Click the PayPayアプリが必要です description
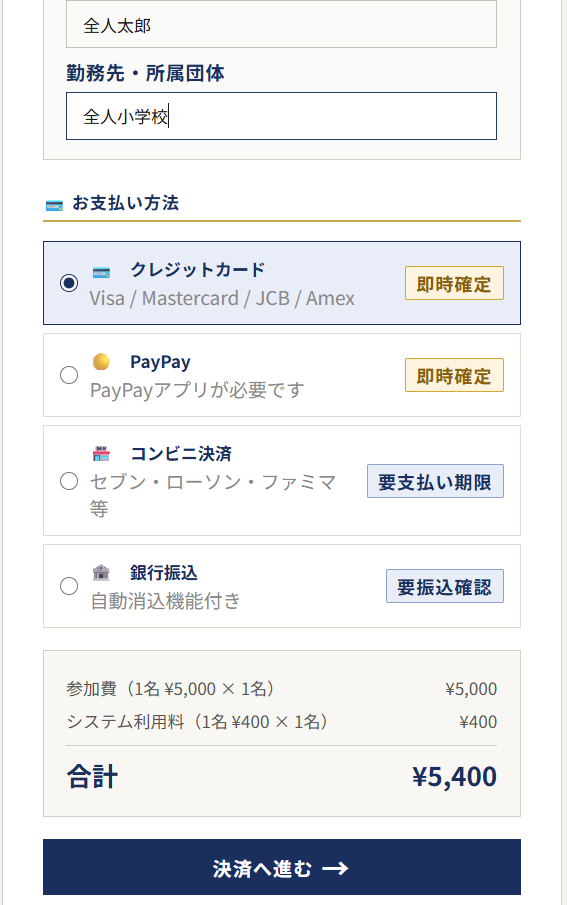The width and height of the screenshot is (567, 905). [197, 390]
